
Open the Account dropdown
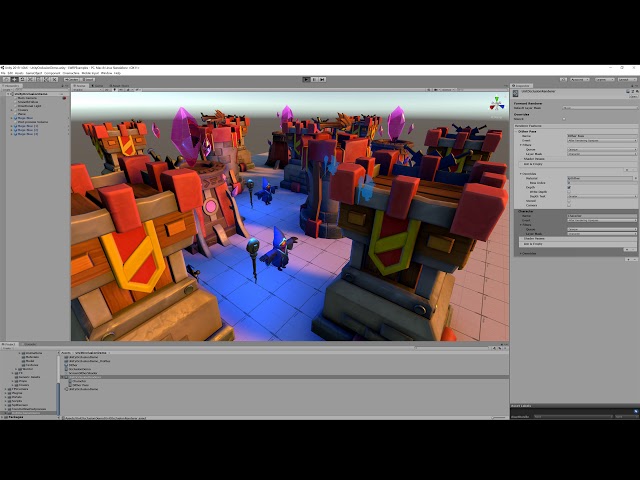(x=580, y=80)
